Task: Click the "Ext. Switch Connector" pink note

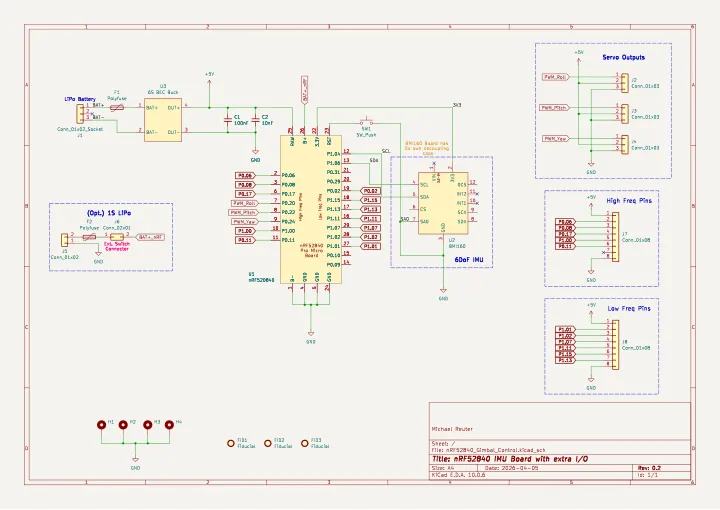Action: (117, 247)
